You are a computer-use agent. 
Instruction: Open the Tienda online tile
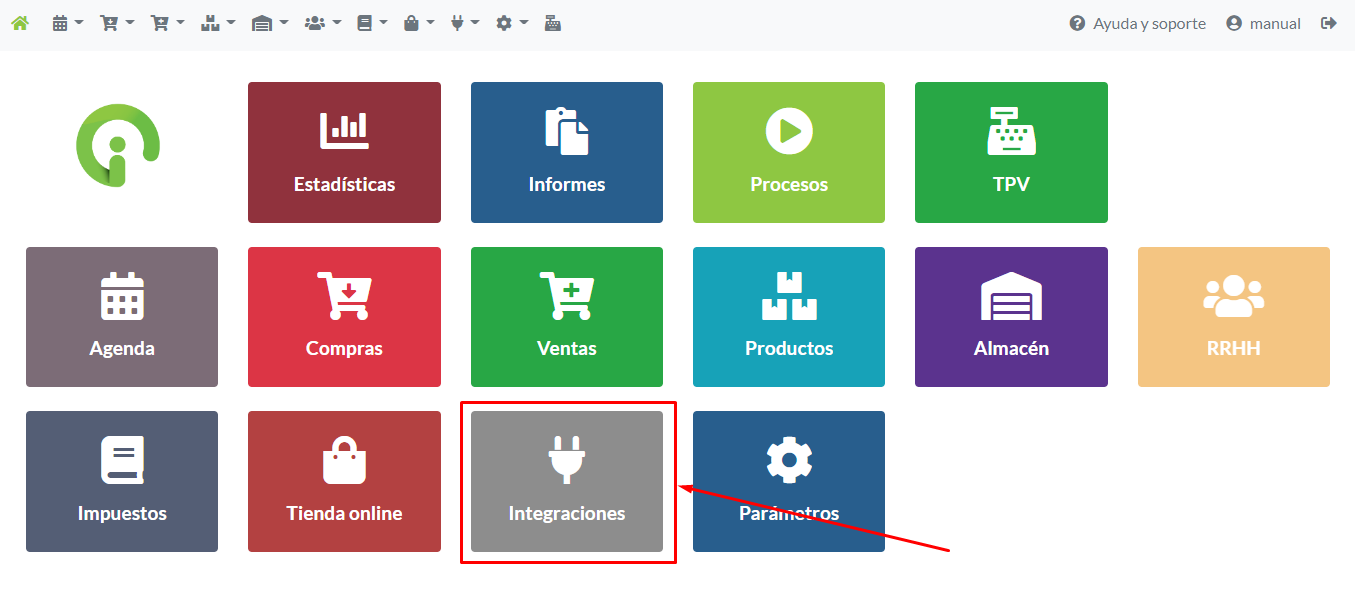344,481
